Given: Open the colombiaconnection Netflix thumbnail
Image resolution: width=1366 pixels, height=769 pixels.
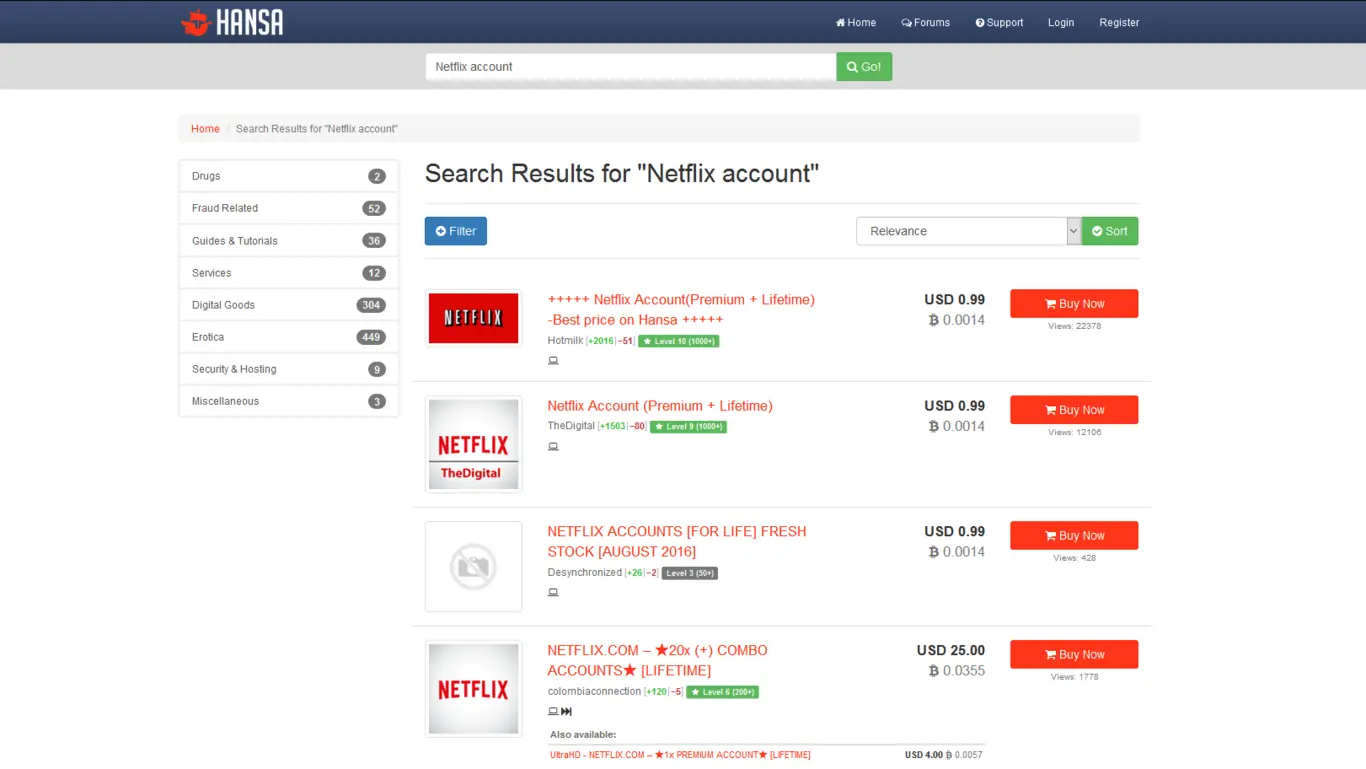Looking at the screenshot, I should pos(474,689).
